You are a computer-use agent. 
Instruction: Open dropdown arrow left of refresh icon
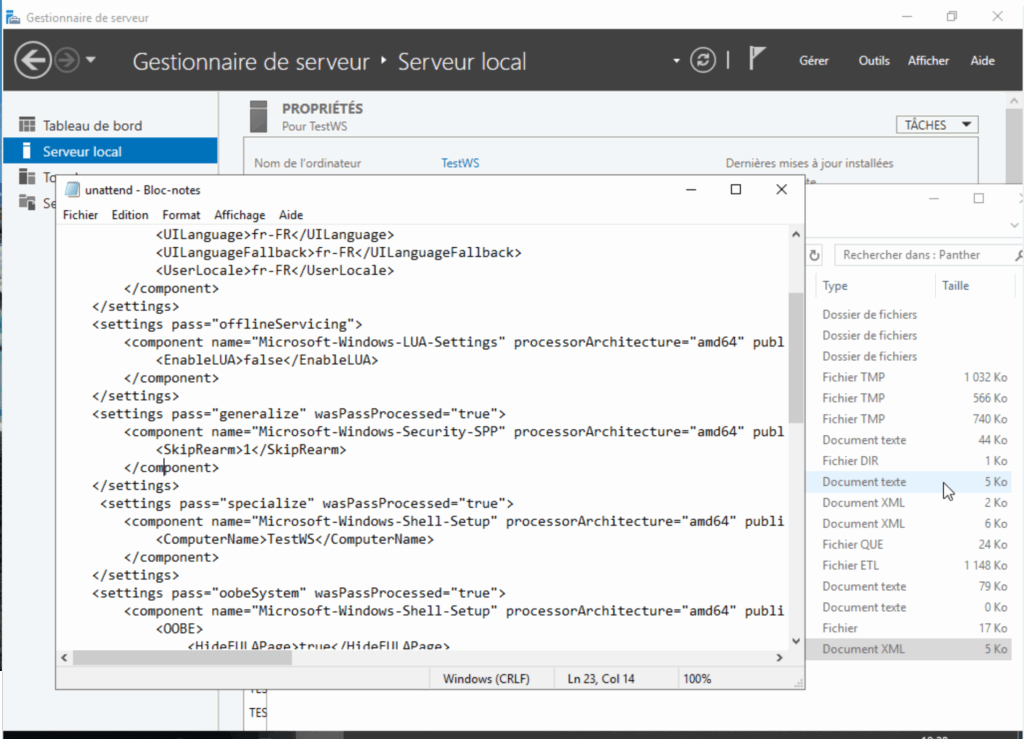point(677,61)
